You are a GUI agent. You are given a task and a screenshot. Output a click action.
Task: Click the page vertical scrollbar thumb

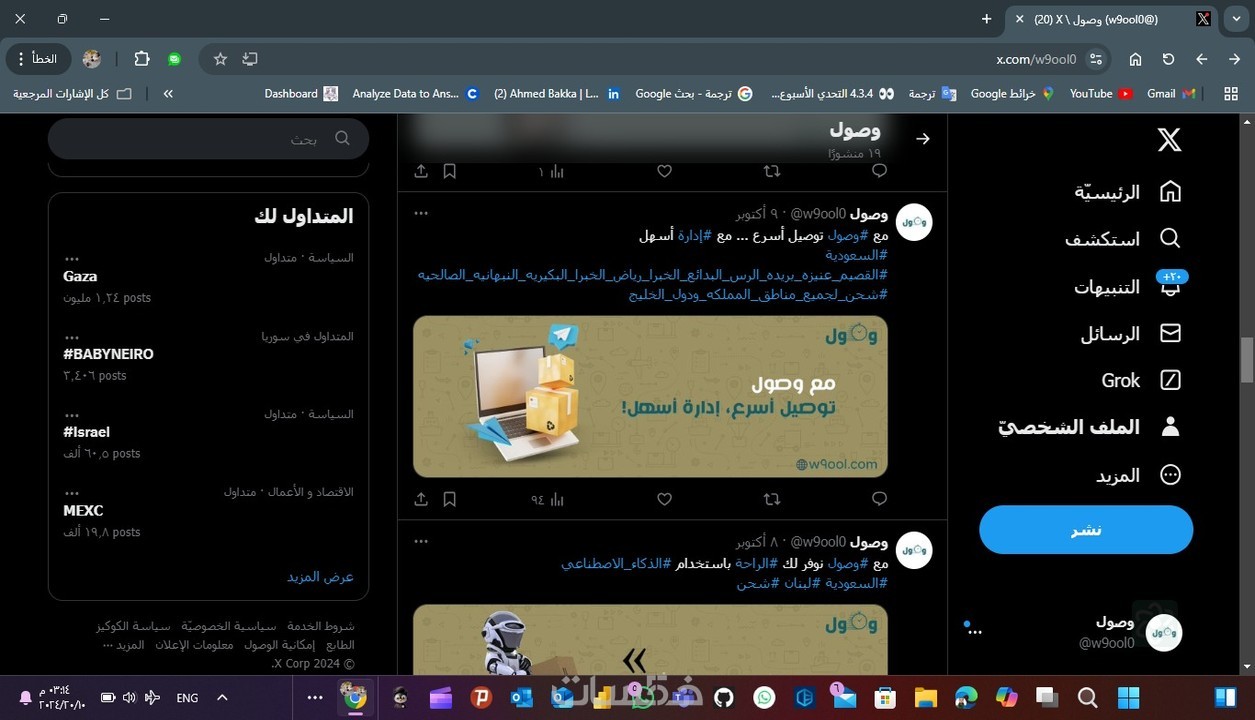click(1247, 360)
